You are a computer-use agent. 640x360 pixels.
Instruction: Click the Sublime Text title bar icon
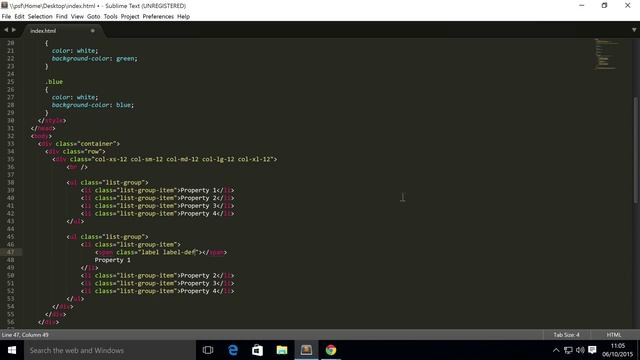point(4,5)
